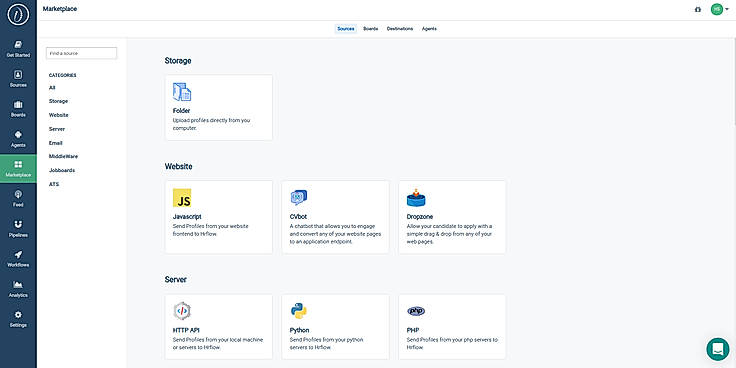The width and height of the screenshot is (736, 368).
Task: Open the user avatar menu
Action: pos(719,9)
